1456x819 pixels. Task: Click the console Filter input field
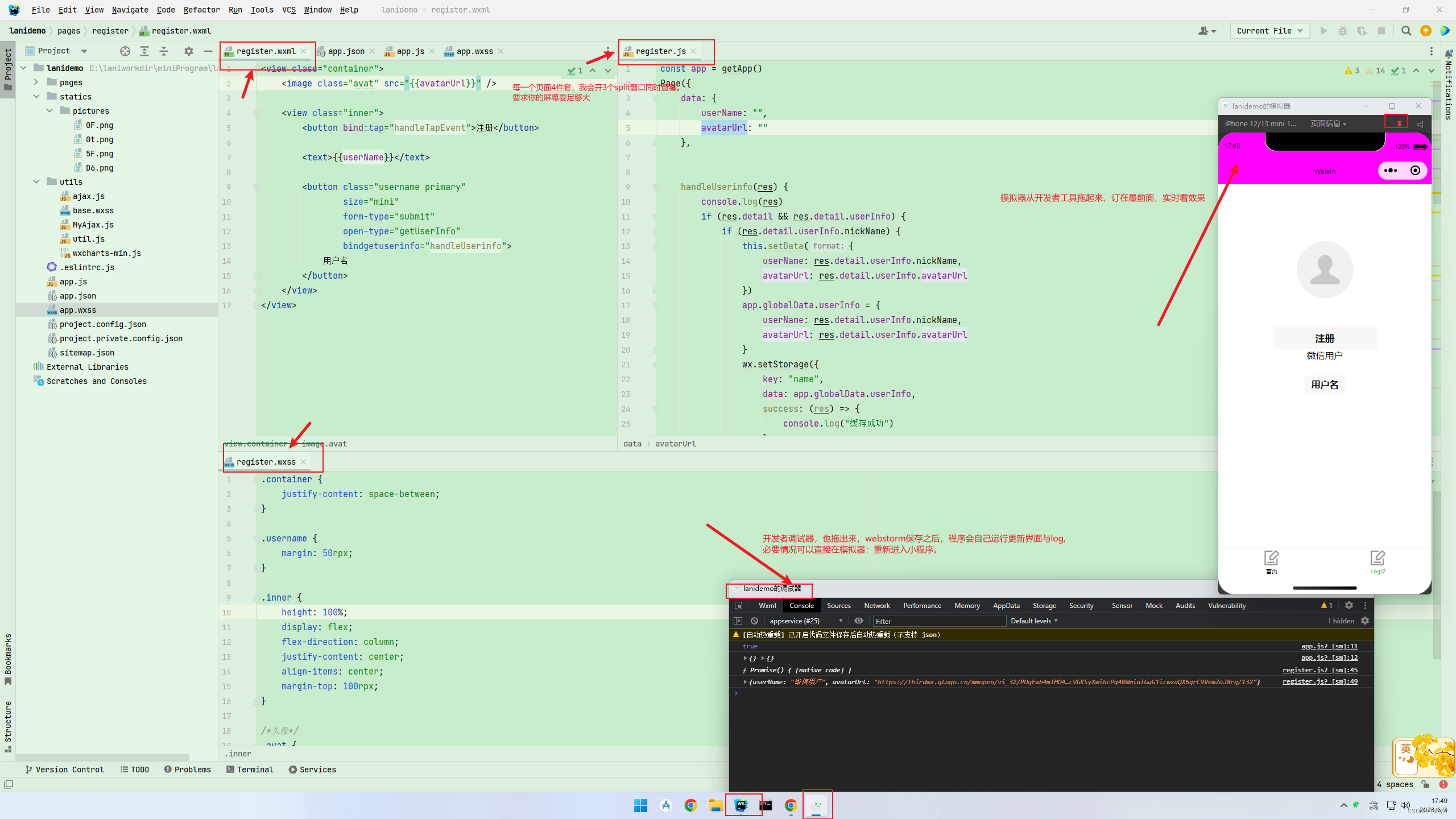coord(938,621)
